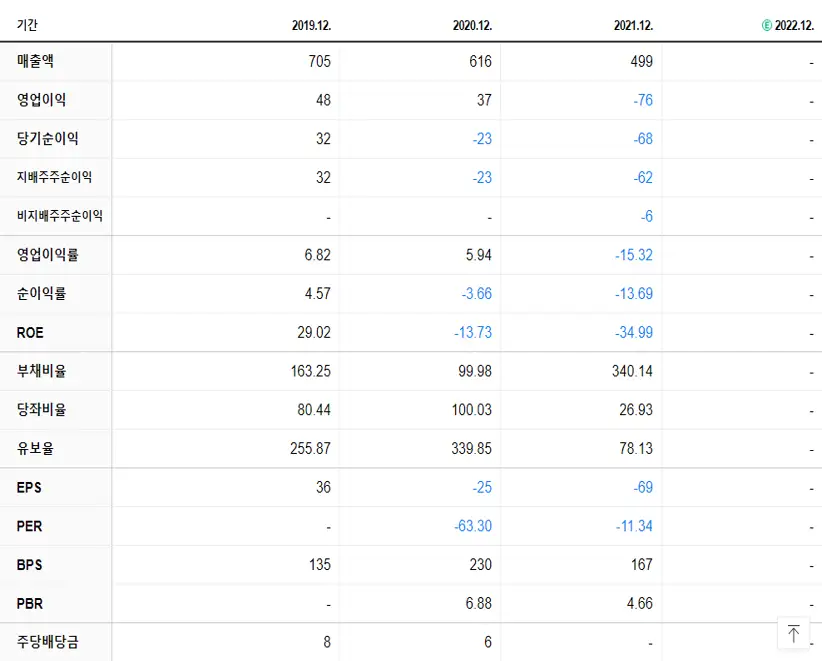The width and height of the screenshot is (822, 661).
Task: Click the EPS row label
Action: click(x=29, y=487)
